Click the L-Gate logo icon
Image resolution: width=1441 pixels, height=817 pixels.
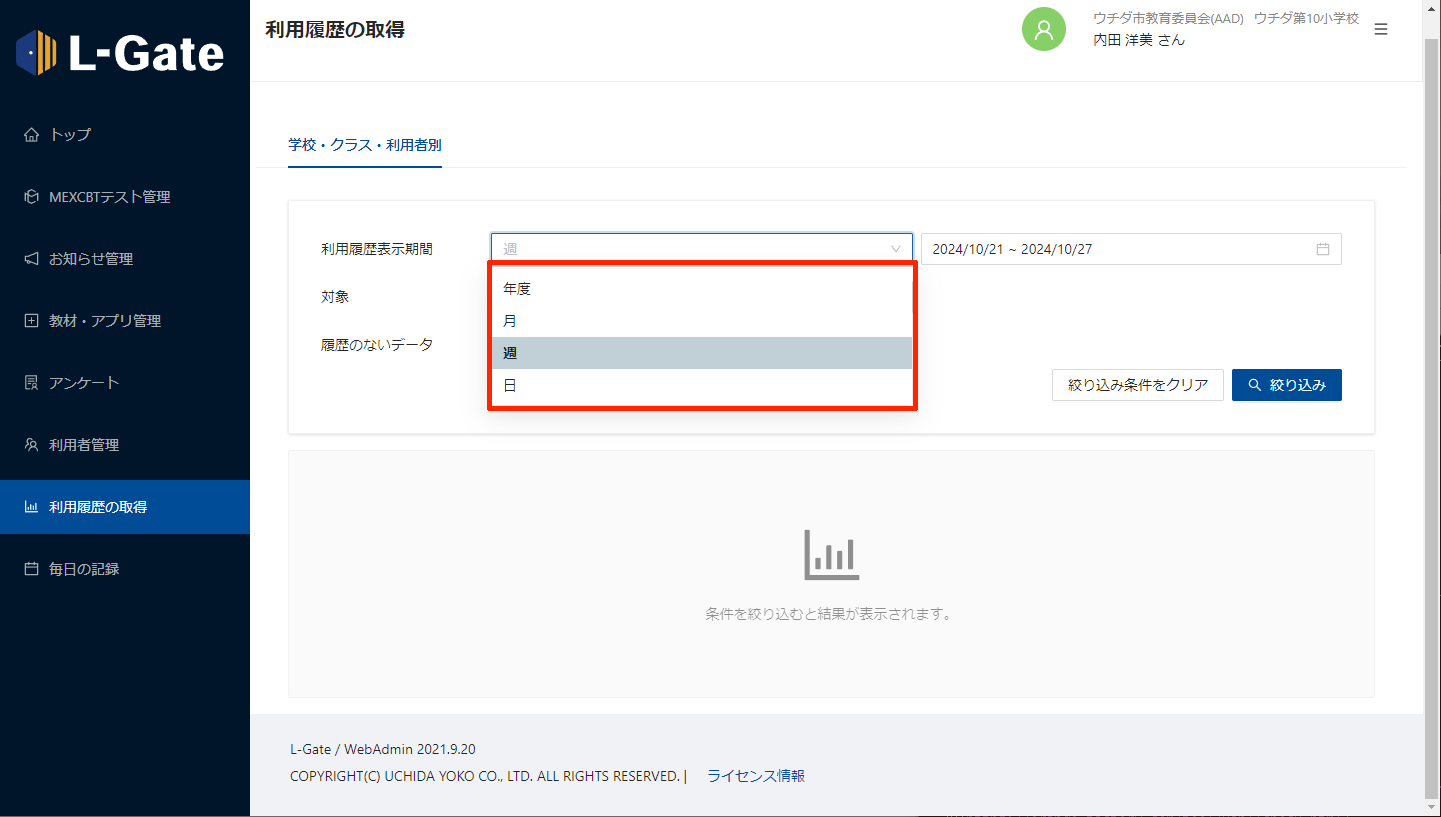pos(37,52)
